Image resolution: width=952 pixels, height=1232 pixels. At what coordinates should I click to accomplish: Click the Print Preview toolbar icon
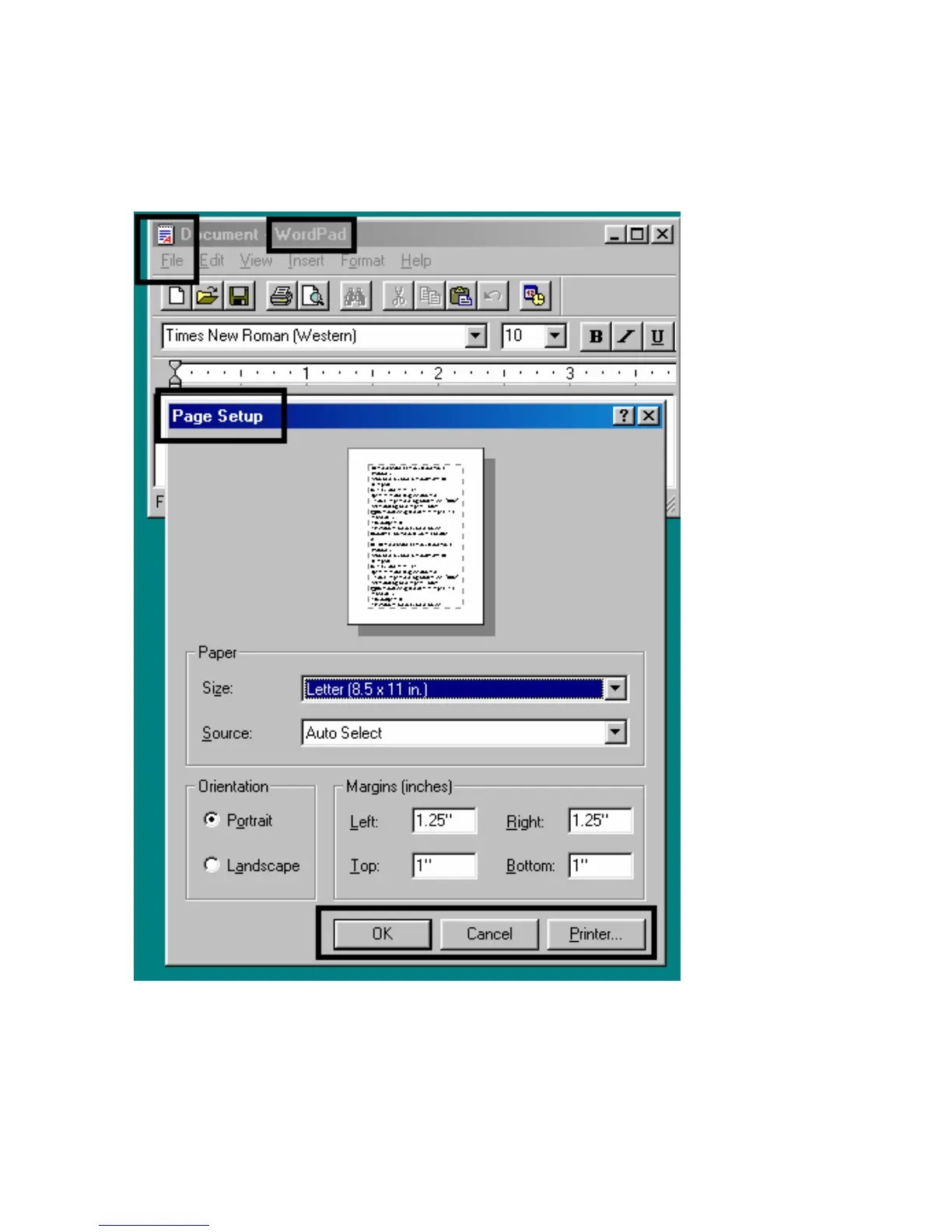(313, 296)
